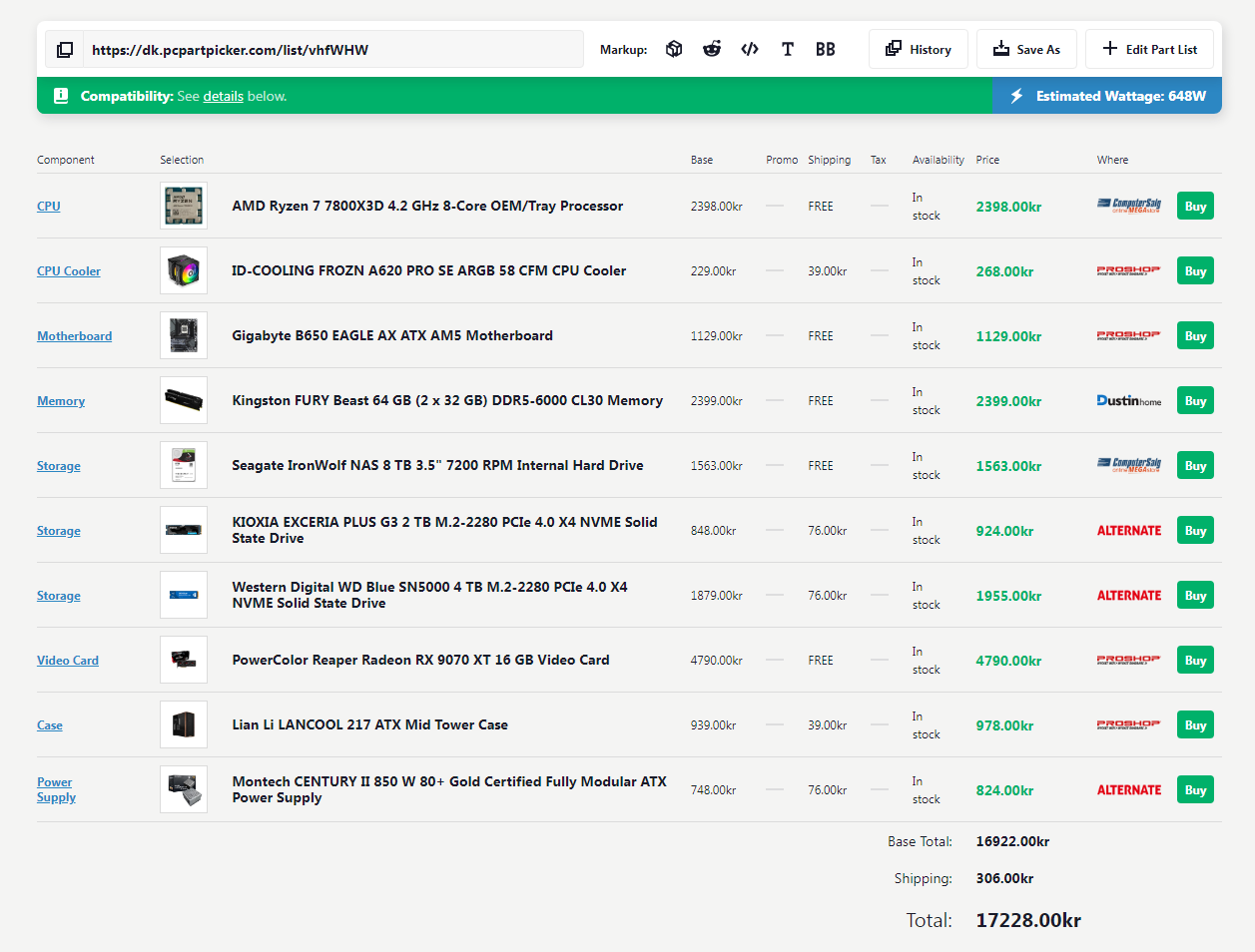Image resolution: width=1255 pixels, height=952 pixels.
Task: Open the Memory component link
Action: click(x=61, y=401)
